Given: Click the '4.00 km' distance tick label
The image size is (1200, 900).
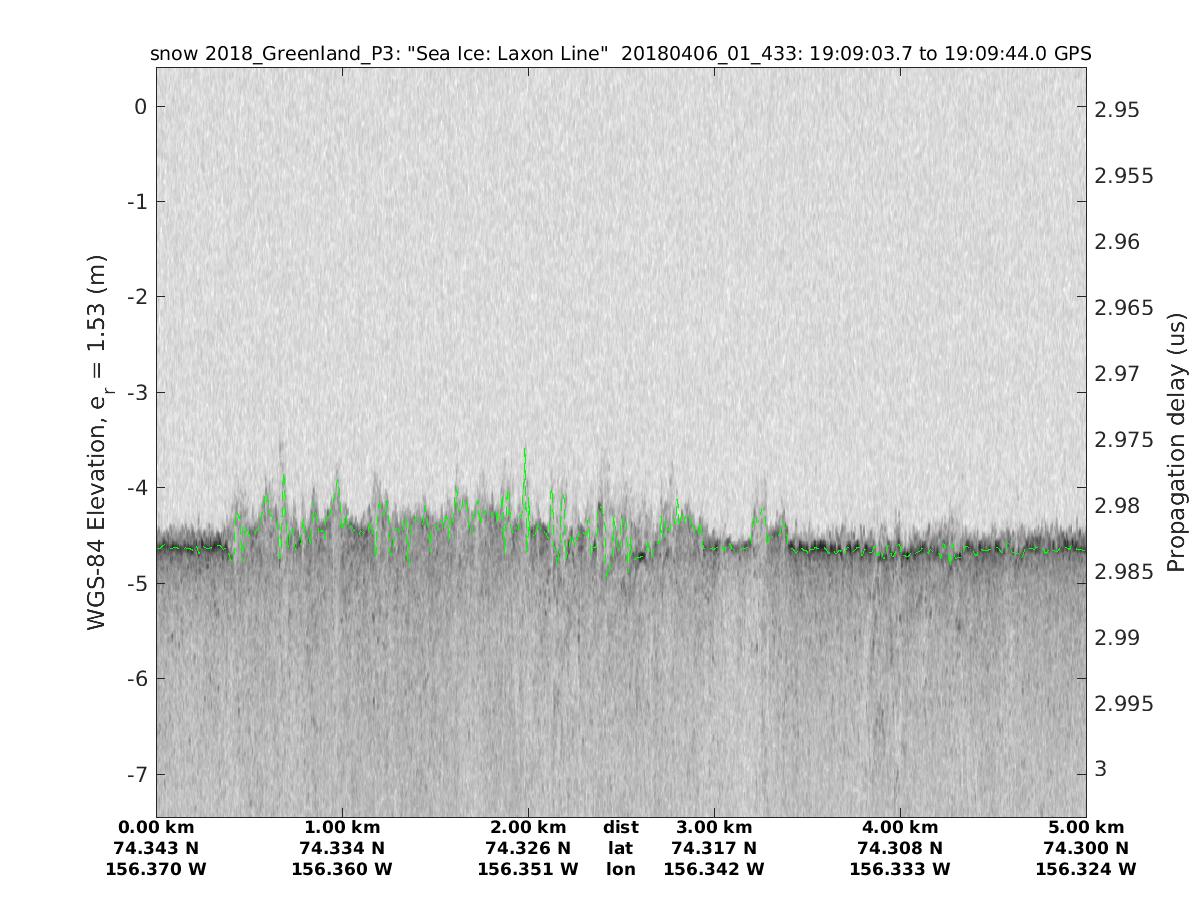Looking at the screenshot, I should (x=900, y=827).
